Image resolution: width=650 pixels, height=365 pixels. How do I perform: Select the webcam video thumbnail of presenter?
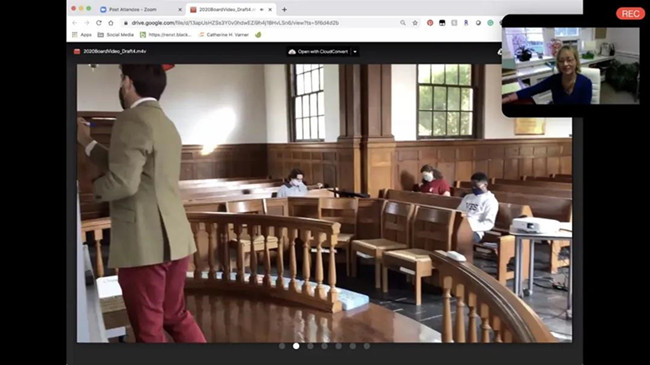point(571,66)
